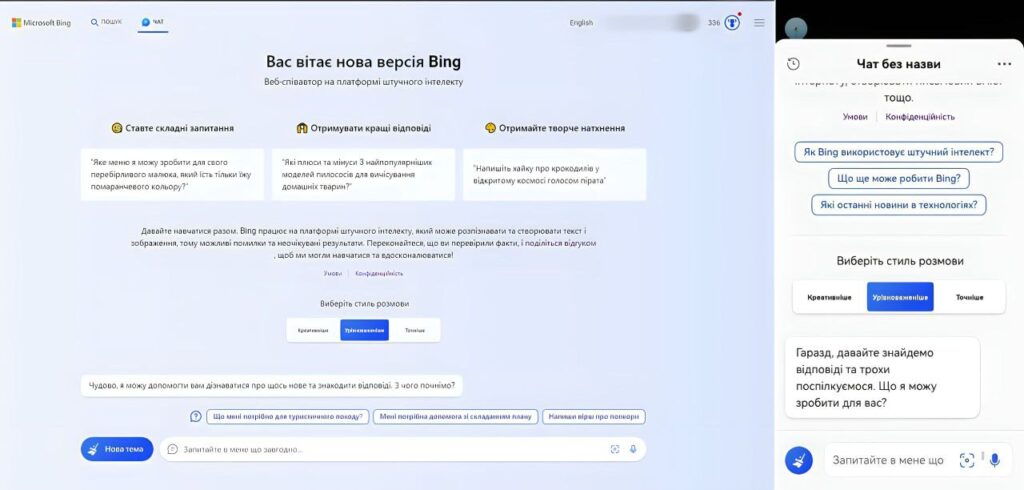
Task: Pick the popcorn poem suggestion chip
Action: 594,416
